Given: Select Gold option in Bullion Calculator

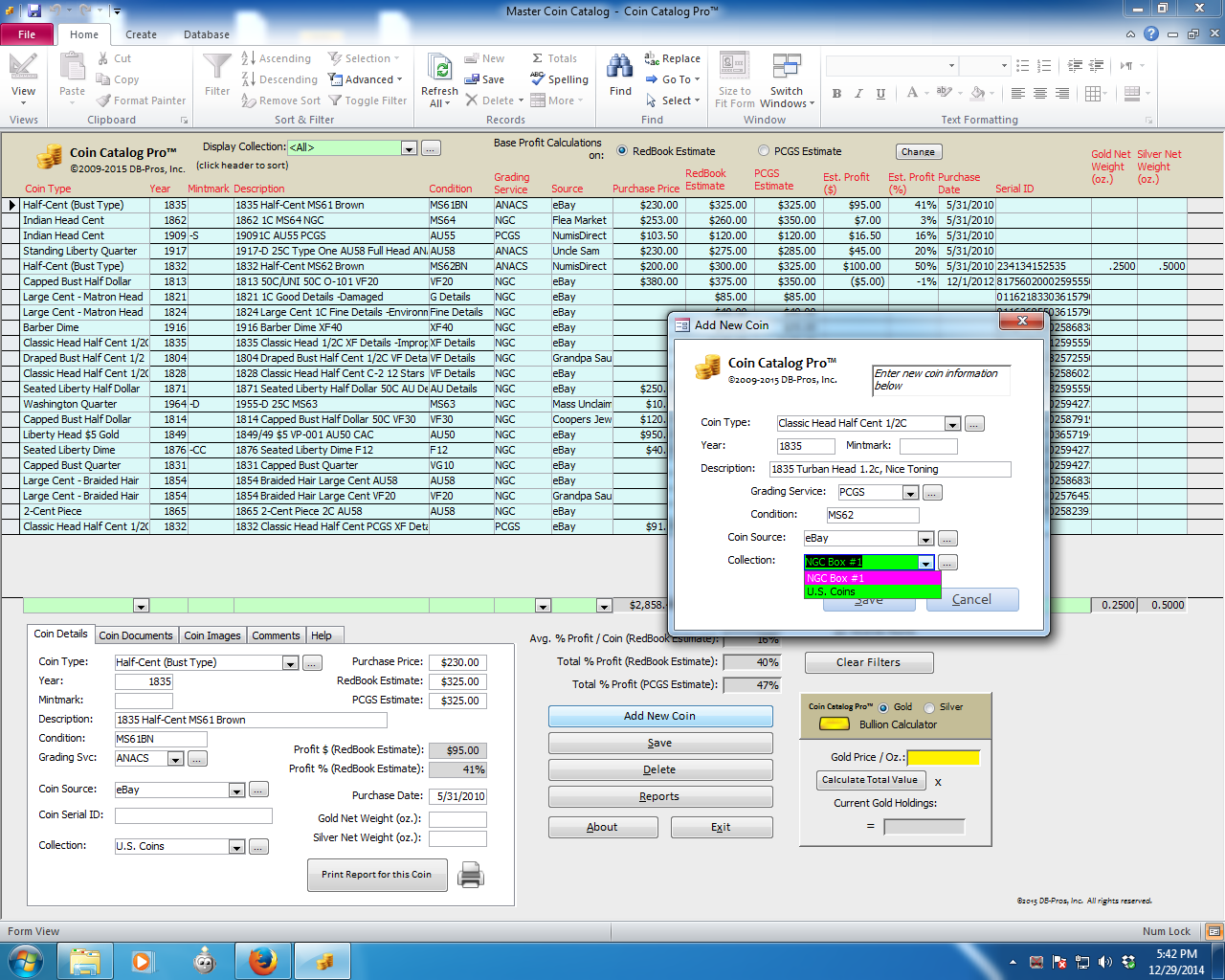Looking at the screenshot, I should (883, 707).
